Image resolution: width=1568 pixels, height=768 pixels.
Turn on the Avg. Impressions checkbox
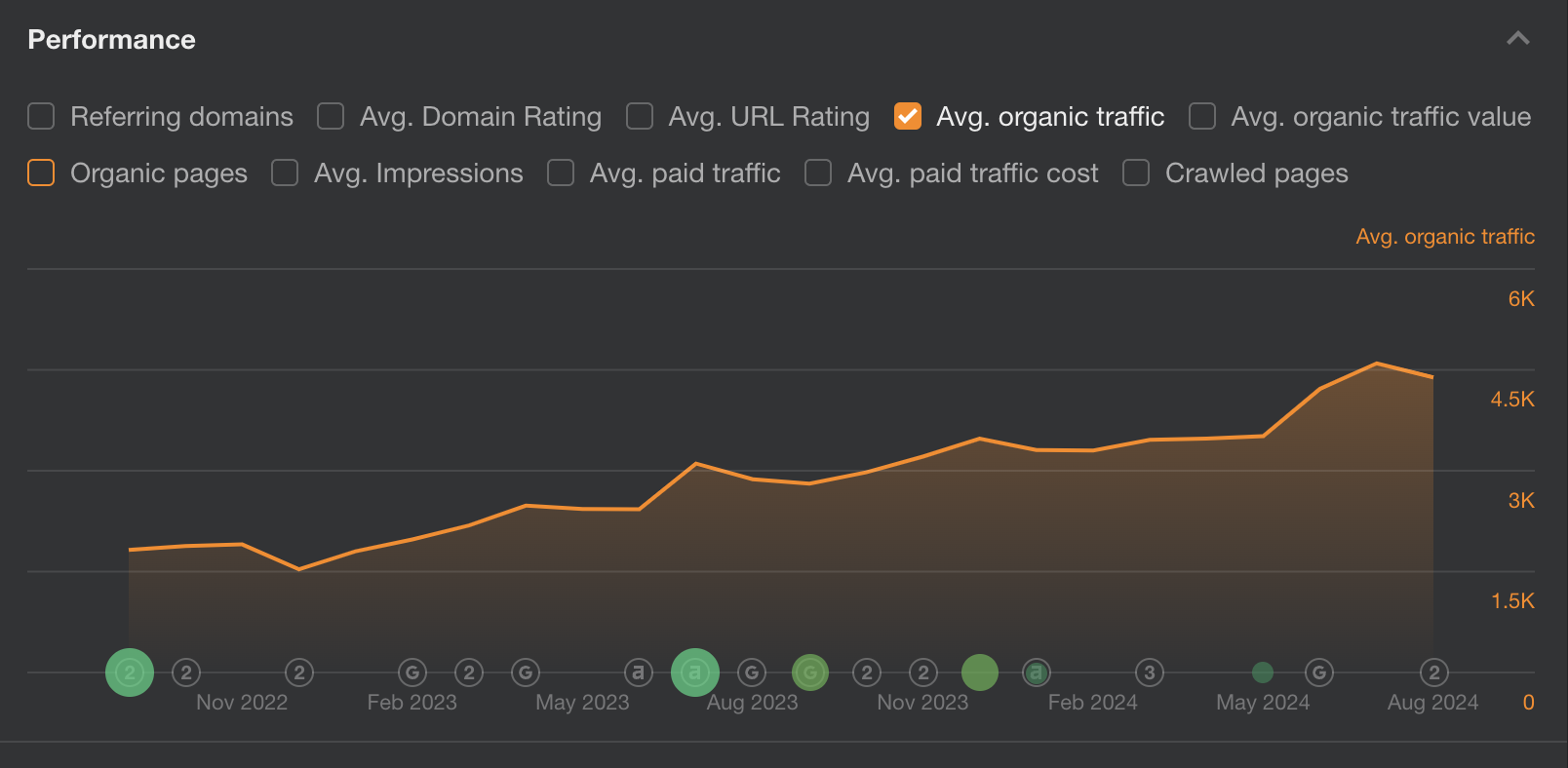[x=285, y=173]
